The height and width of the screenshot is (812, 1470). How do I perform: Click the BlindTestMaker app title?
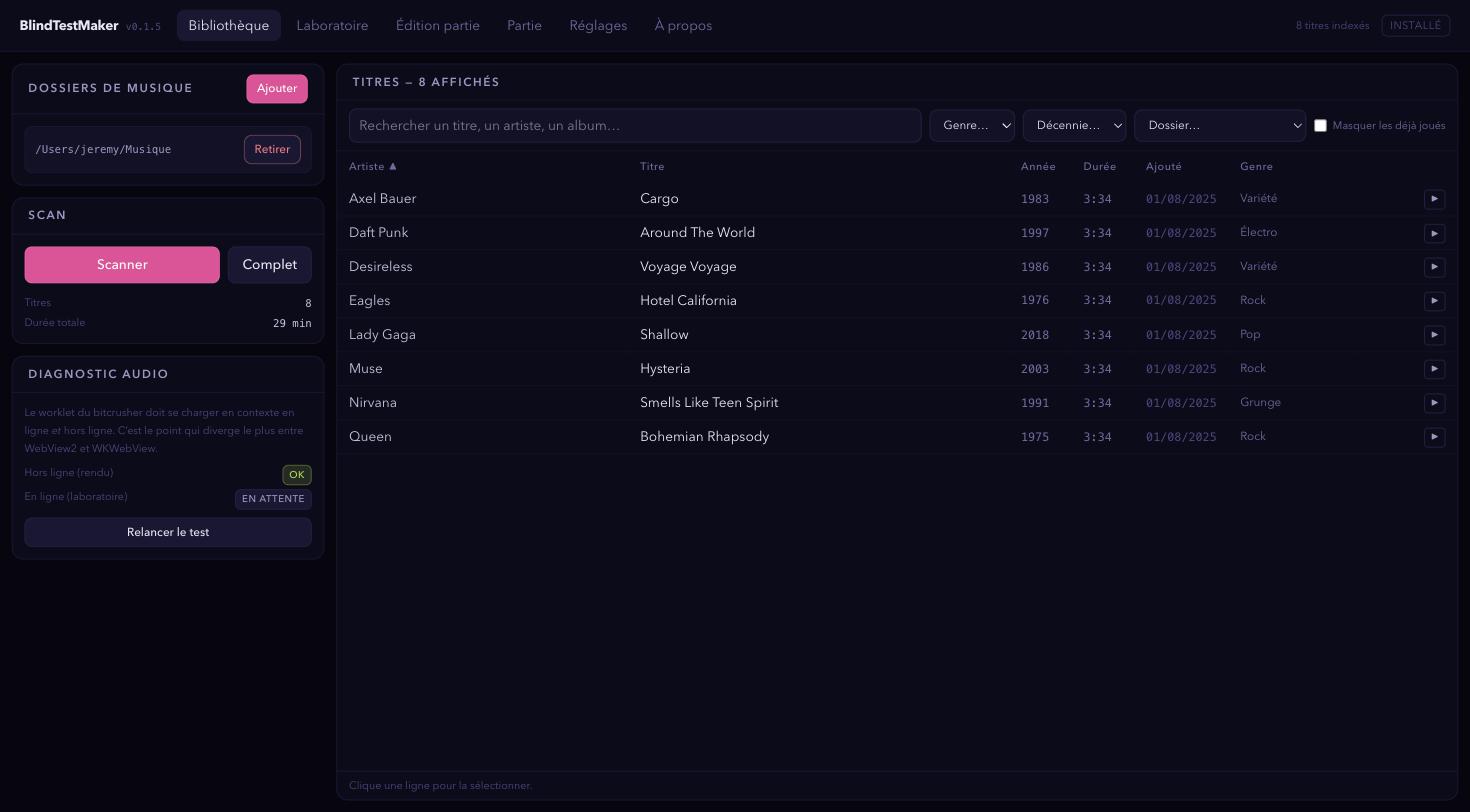69,26
